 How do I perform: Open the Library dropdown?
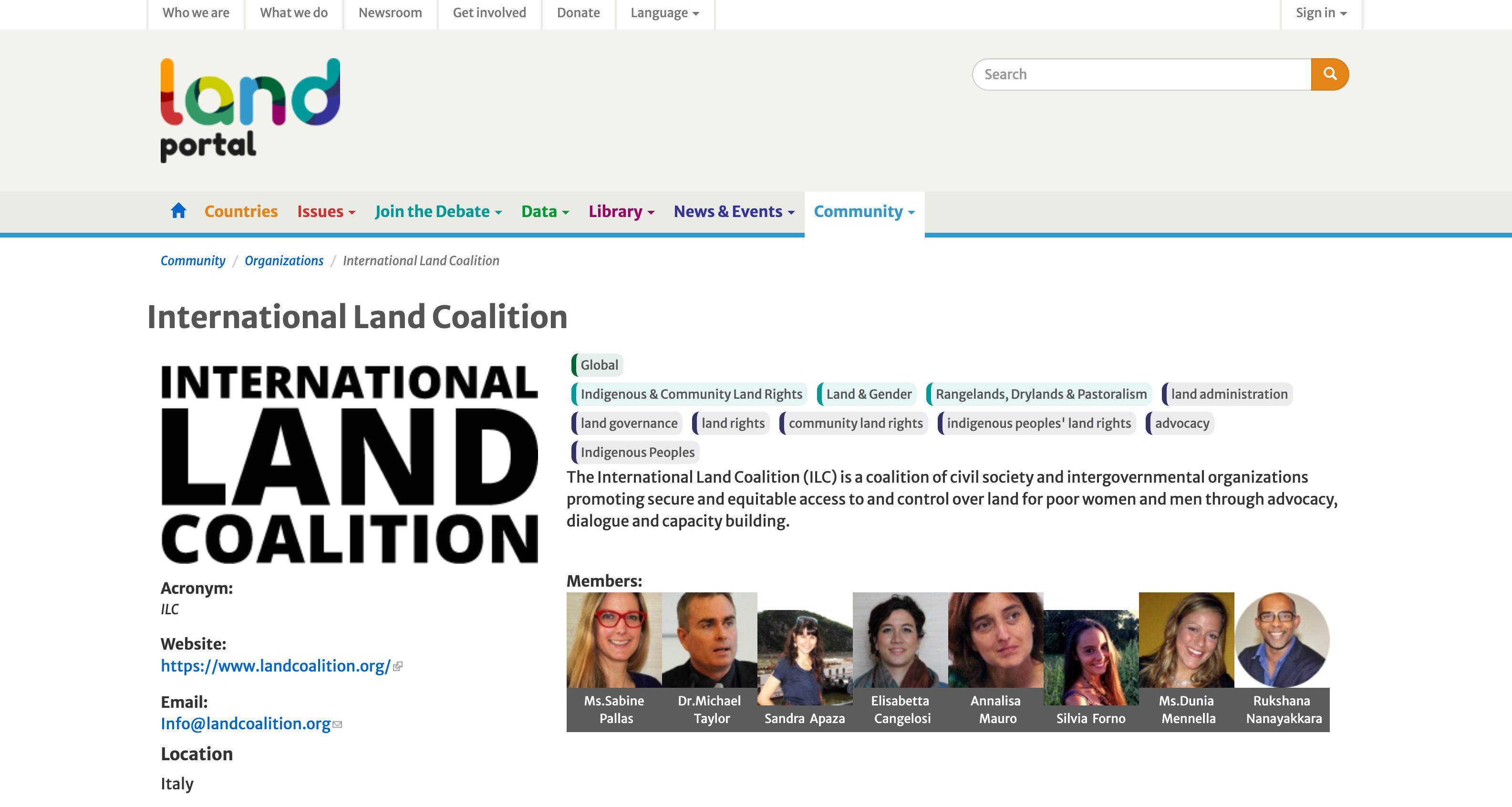point(621,211)
